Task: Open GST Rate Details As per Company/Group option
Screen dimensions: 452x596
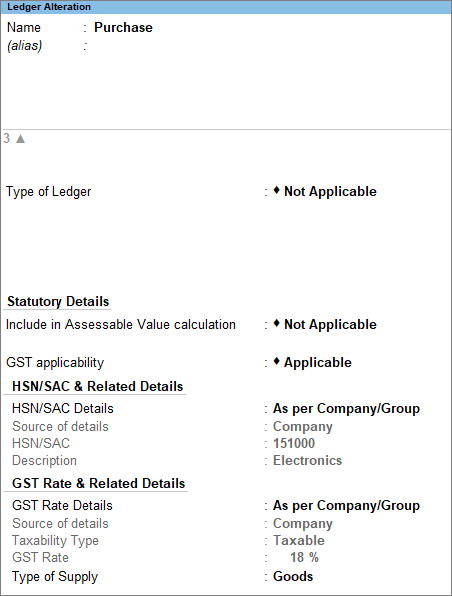Action: point(346,506)
